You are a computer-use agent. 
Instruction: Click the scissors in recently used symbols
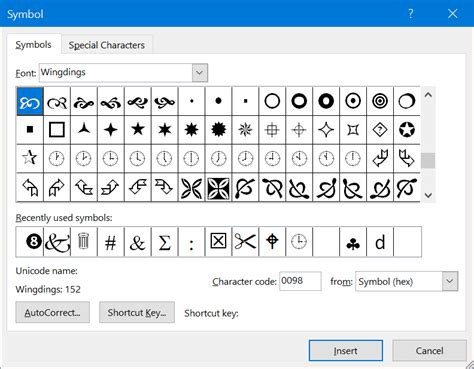point(245,241)
